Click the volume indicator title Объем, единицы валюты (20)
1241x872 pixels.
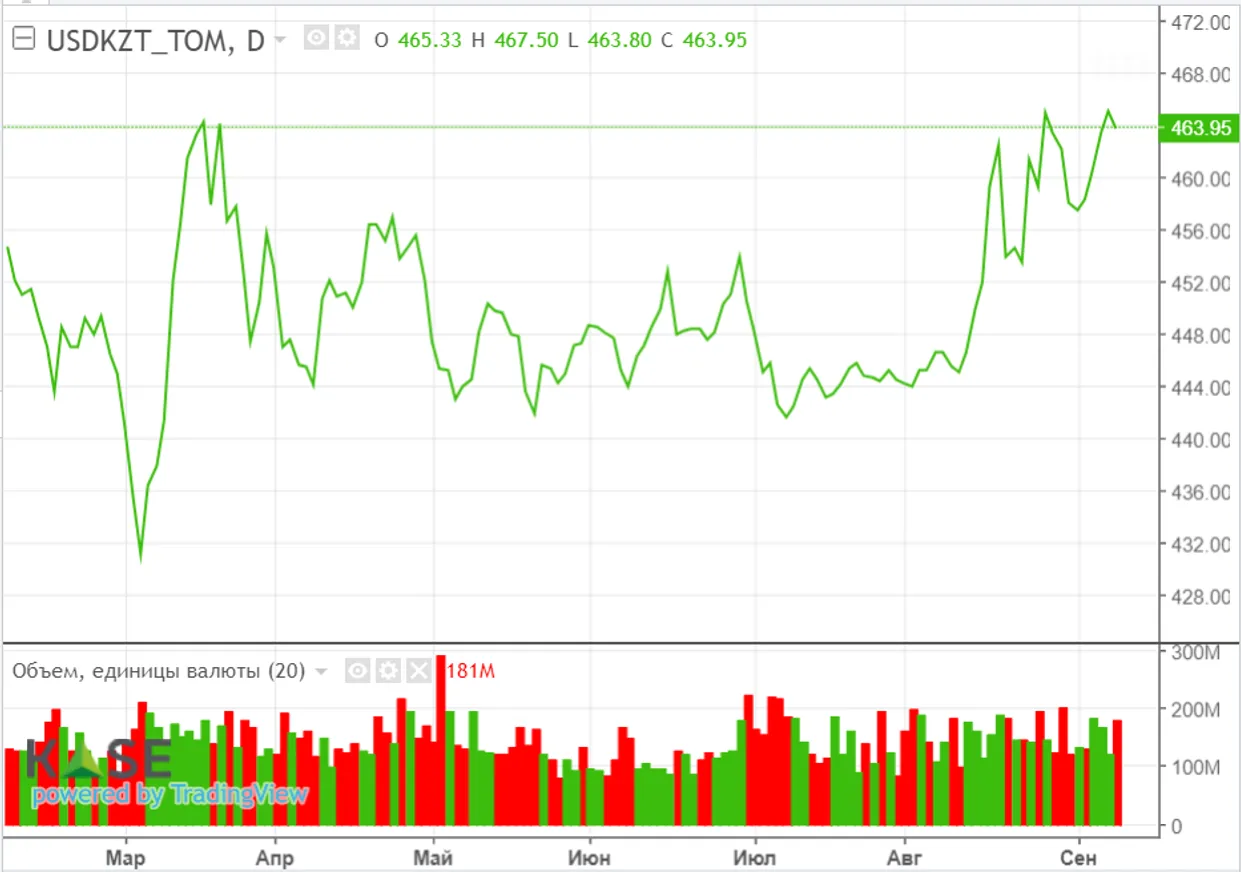[158, 671]
